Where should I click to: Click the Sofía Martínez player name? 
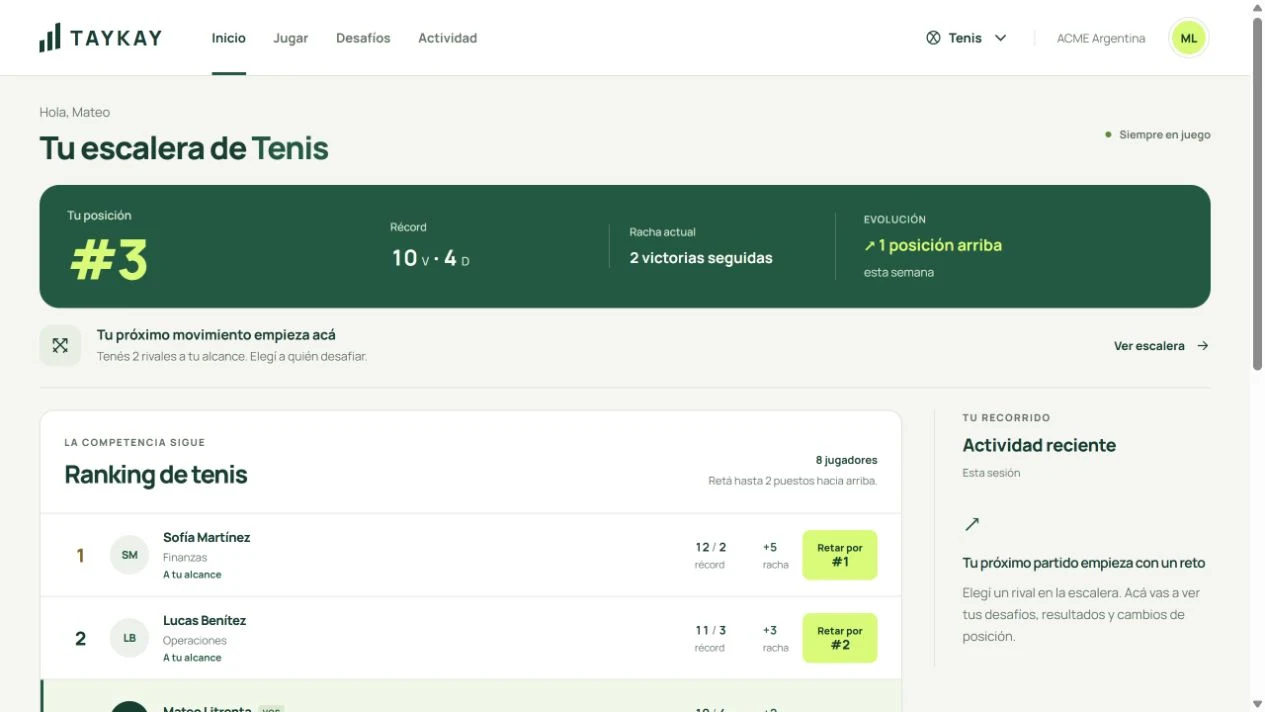tap(207, 537)
